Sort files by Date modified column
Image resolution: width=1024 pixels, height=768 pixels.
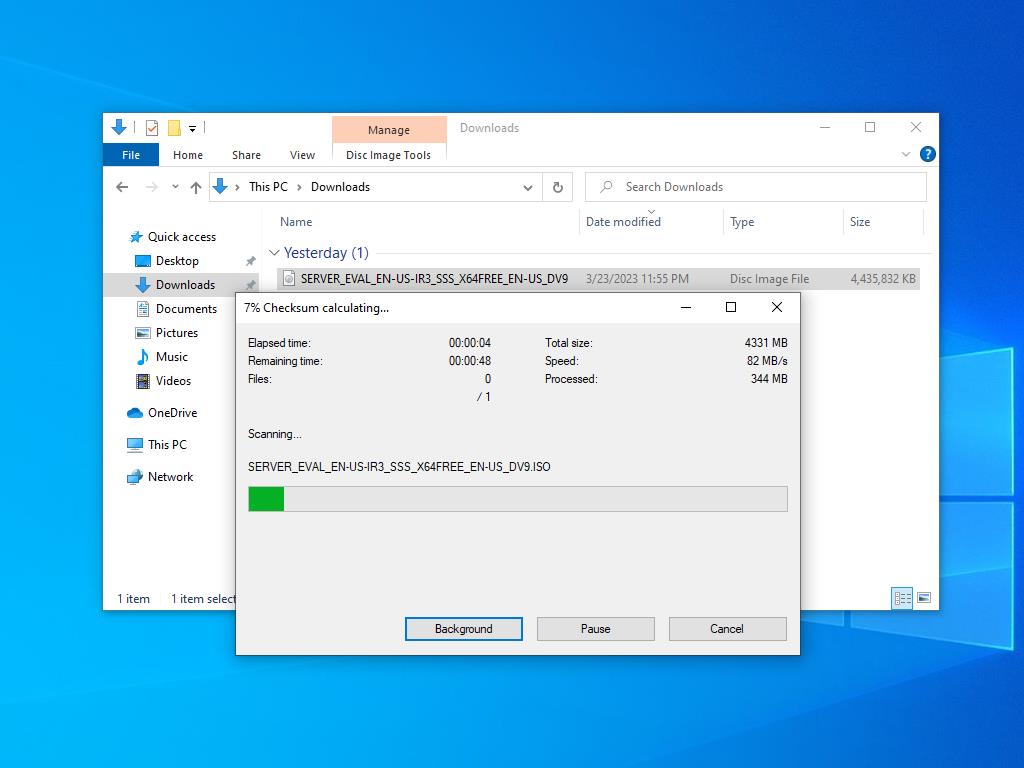623,222
